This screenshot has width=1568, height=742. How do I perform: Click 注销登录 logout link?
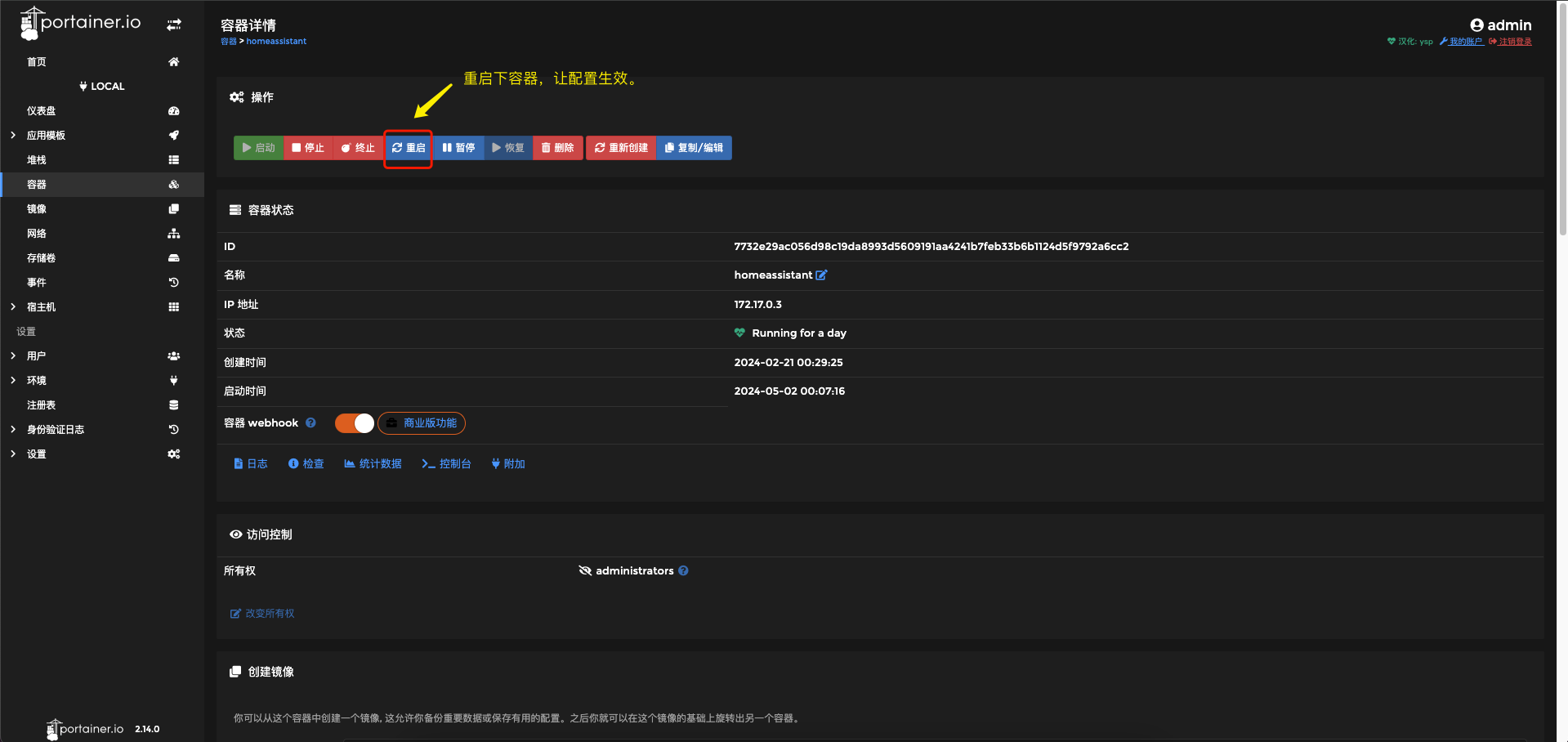(1510, 42)
